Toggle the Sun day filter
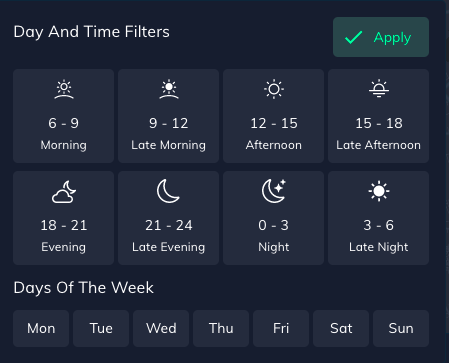Screen dimensions: 449x363 [401, 328]
